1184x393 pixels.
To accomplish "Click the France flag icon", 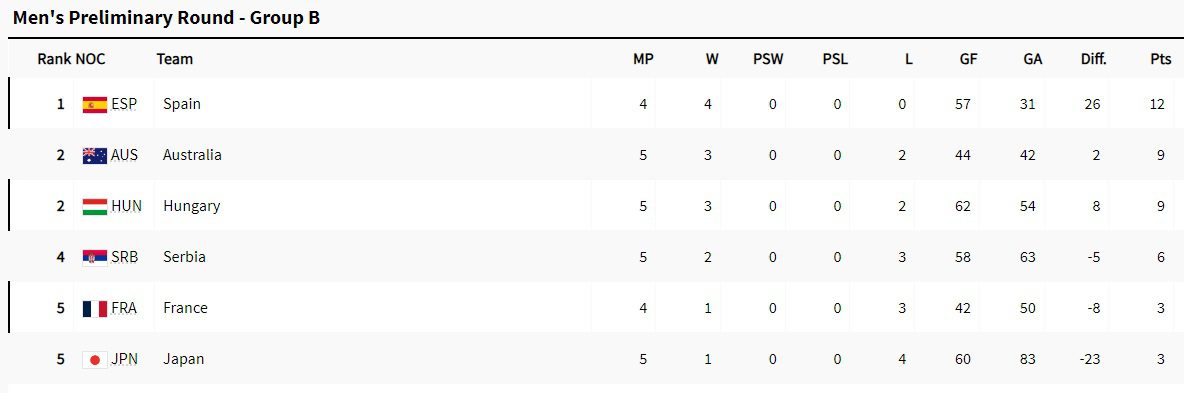I will [94, 308].
